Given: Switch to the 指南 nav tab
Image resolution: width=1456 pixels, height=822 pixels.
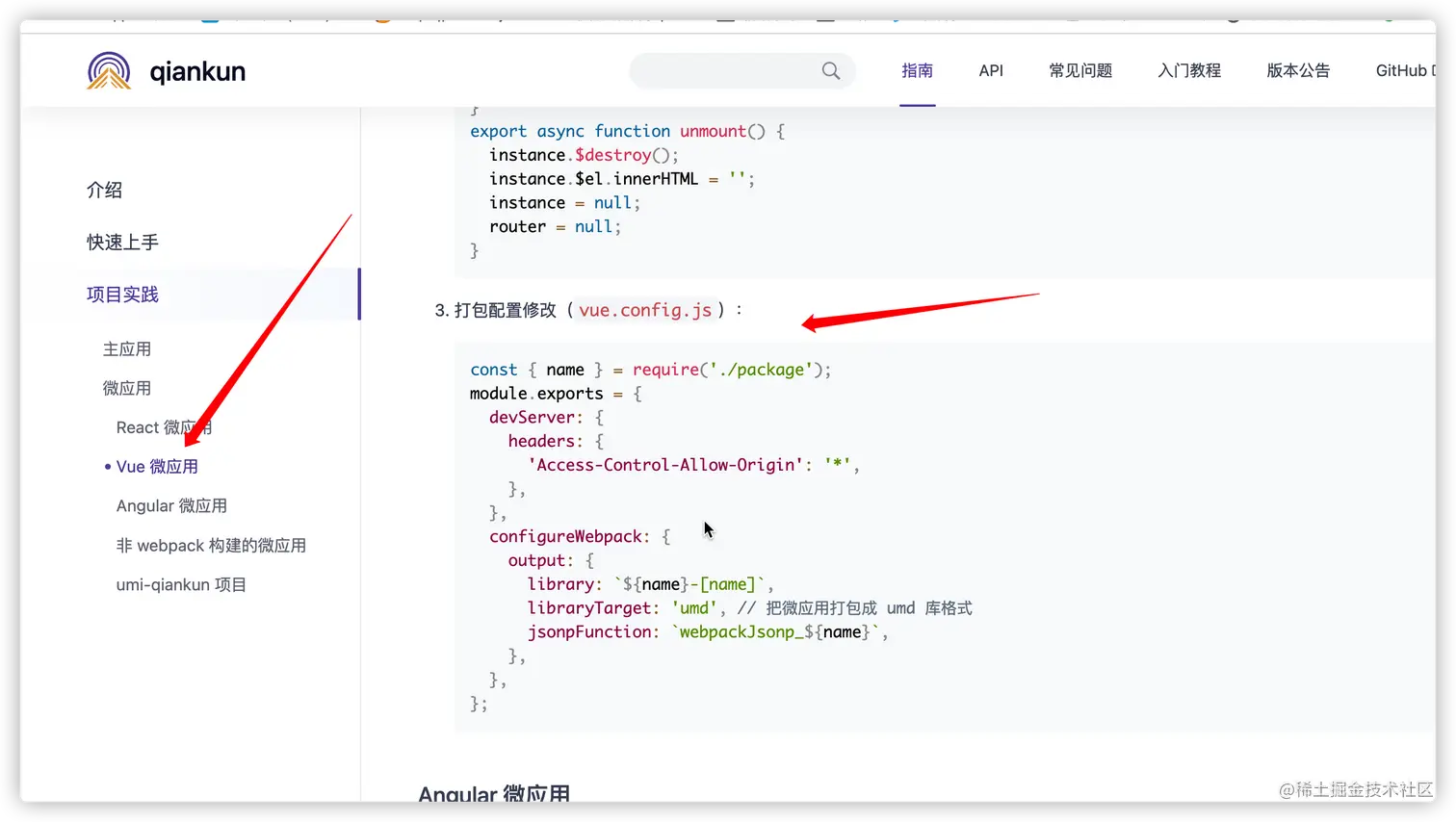Looking at the screenshot, I should pyautogui.click(x=918, y=70).
